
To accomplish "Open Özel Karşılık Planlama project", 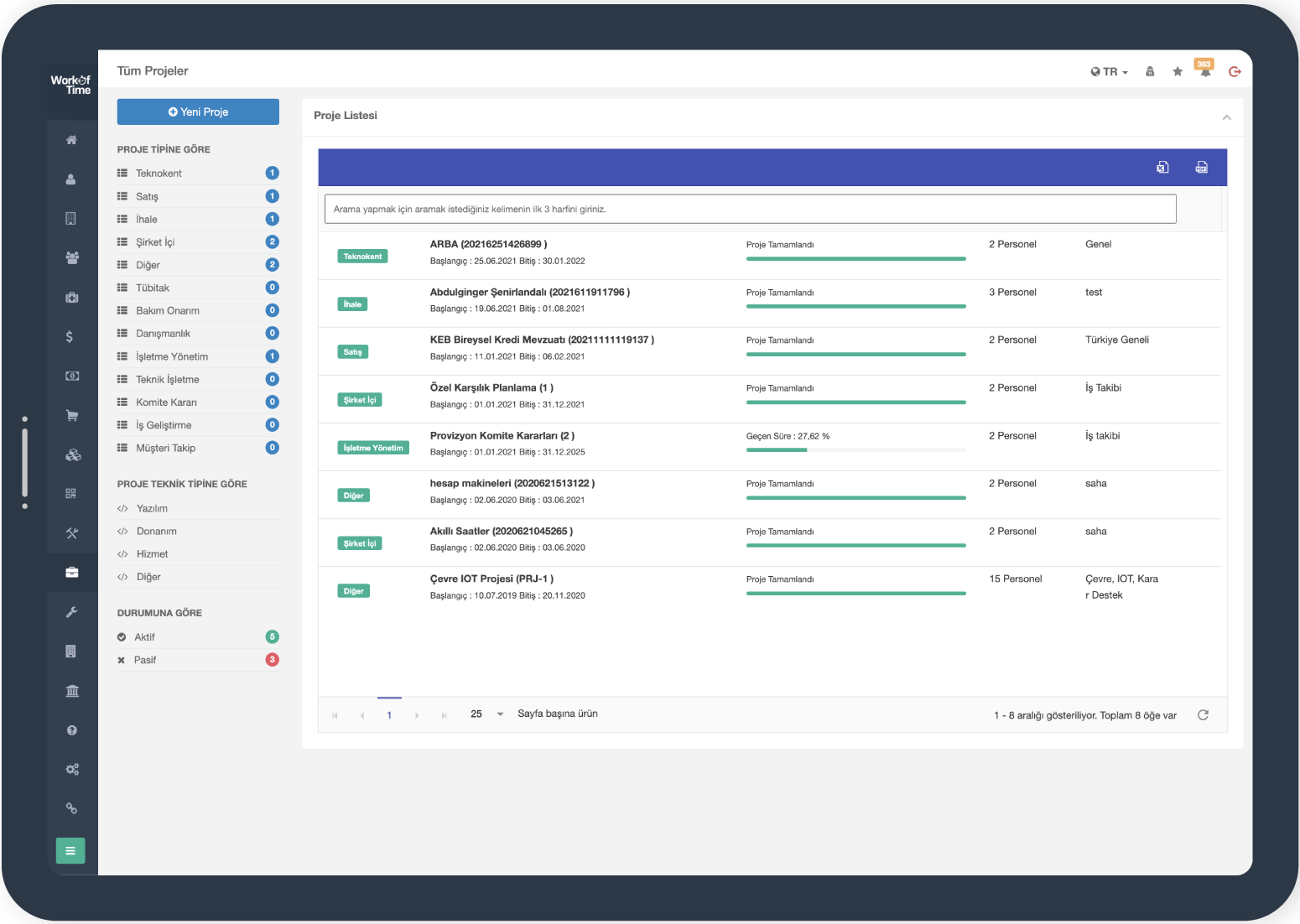I will [491, 387].
